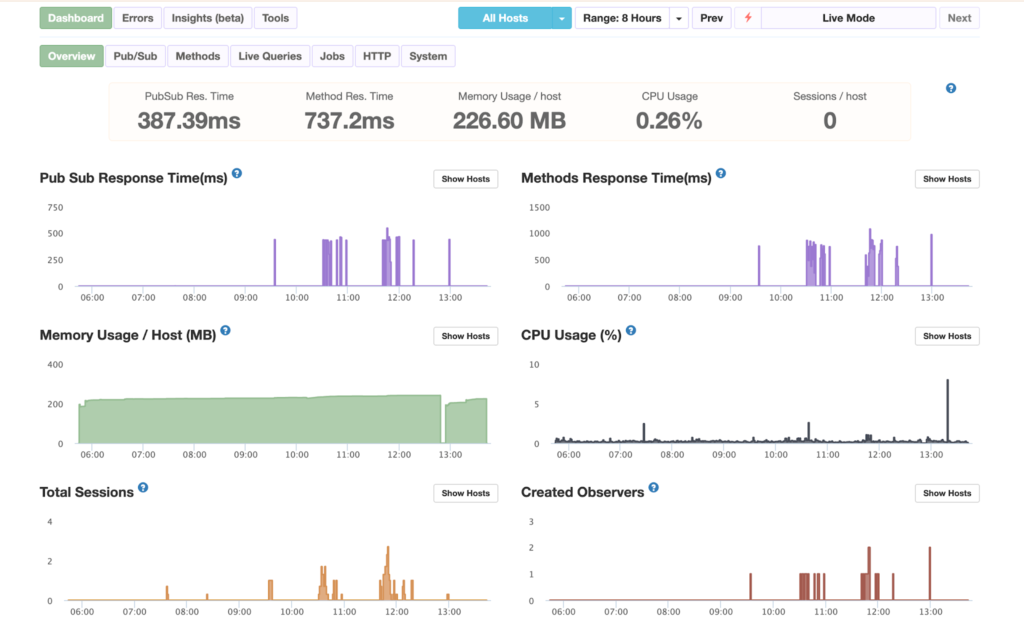The image size is (1024, 630).
Task: Open the Live Queries tab
Action: [x=270, y=56]
